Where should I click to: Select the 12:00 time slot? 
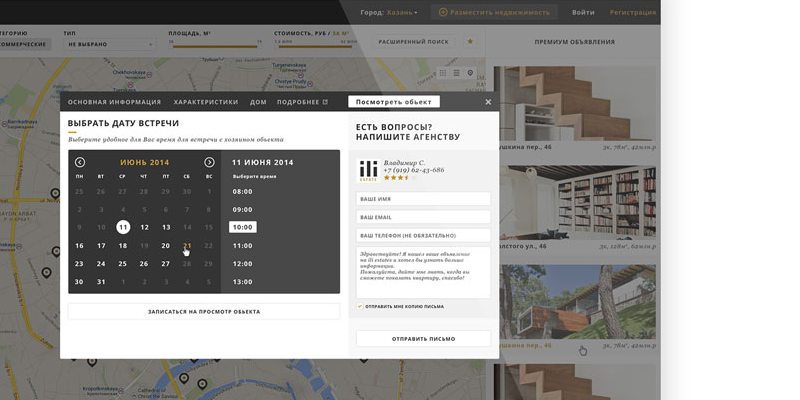pyautogui.click(x=243, y=263)
